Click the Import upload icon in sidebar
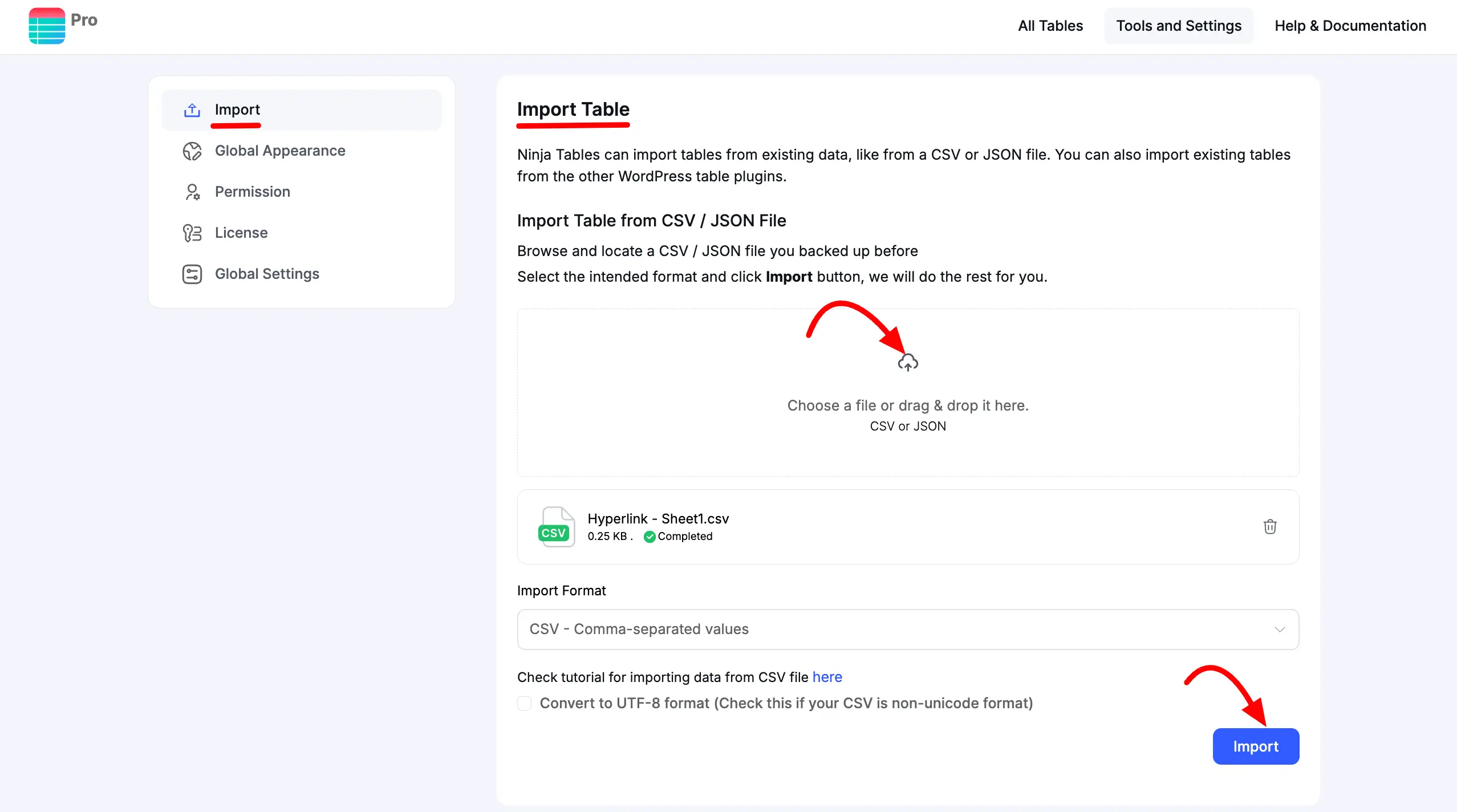The width and height of the screenshot is (1457, 812). [192, 110]
